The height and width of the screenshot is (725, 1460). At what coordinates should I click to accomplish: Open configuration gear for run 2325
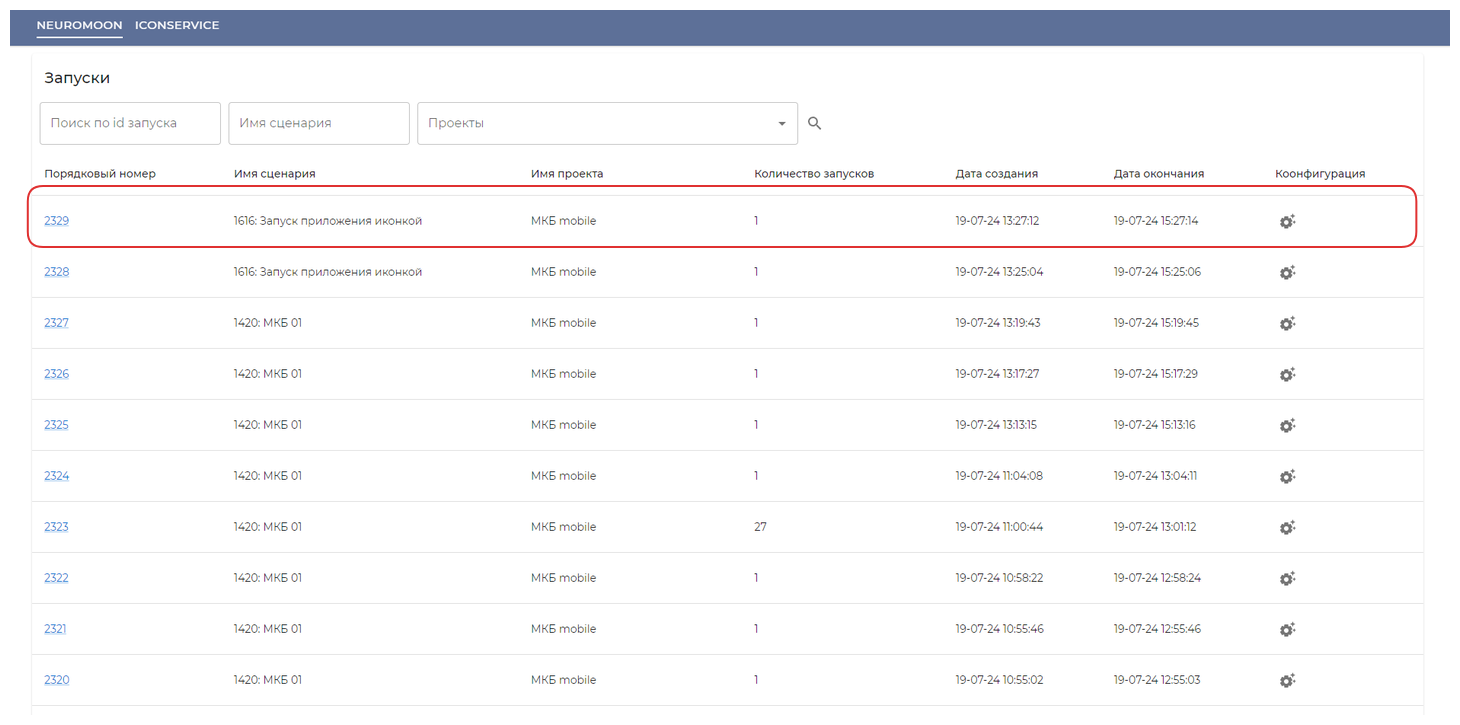[1287, 425]
